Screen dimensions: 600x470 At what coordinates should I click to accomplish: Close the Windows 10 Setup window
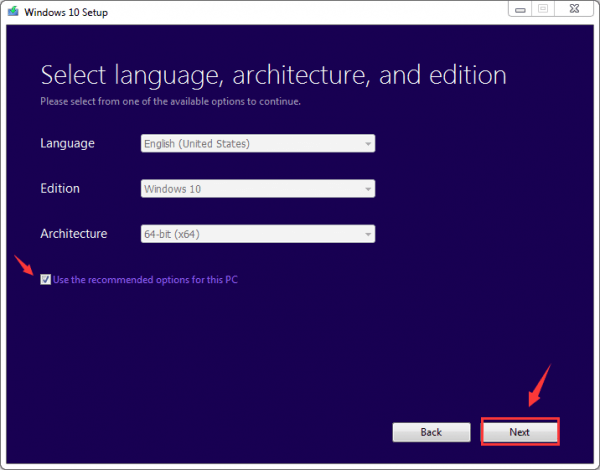[574, 9]
